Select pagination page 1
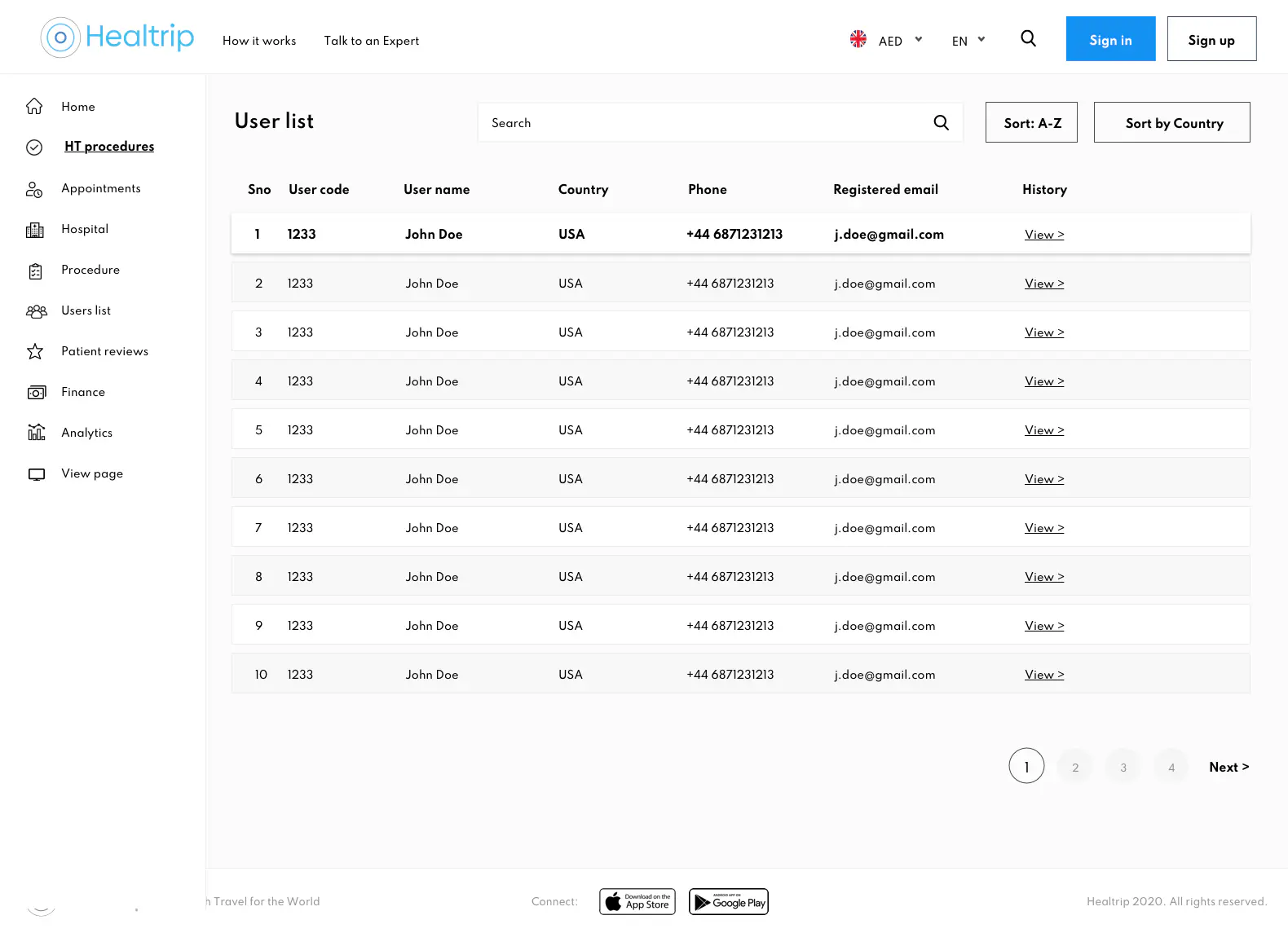The image size is (1288, 933). (1026, 766)
